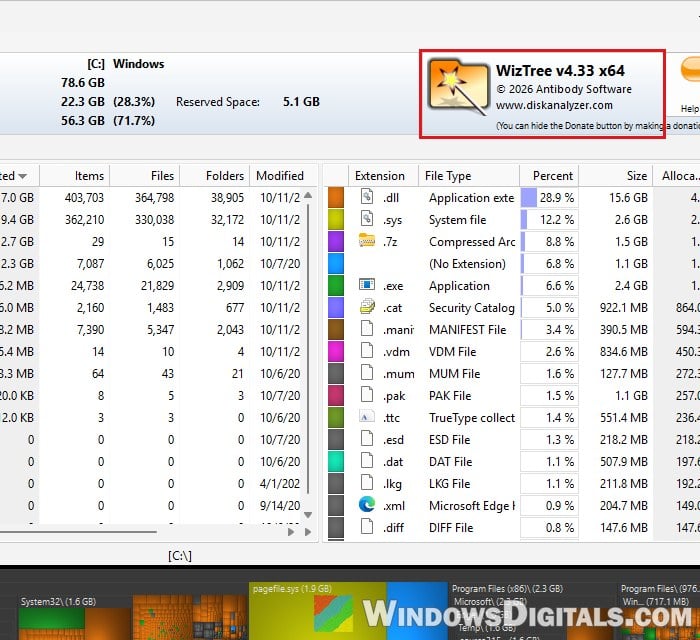
Task: Click the .cat security catalog icon
Action: pos(367,307)
